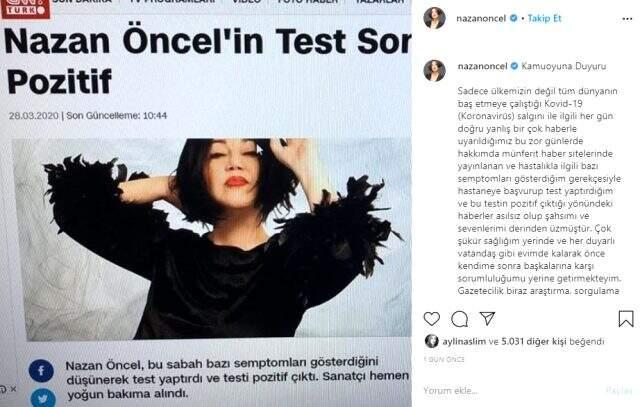Open the post timestamp under the likes

coord(444,359)
